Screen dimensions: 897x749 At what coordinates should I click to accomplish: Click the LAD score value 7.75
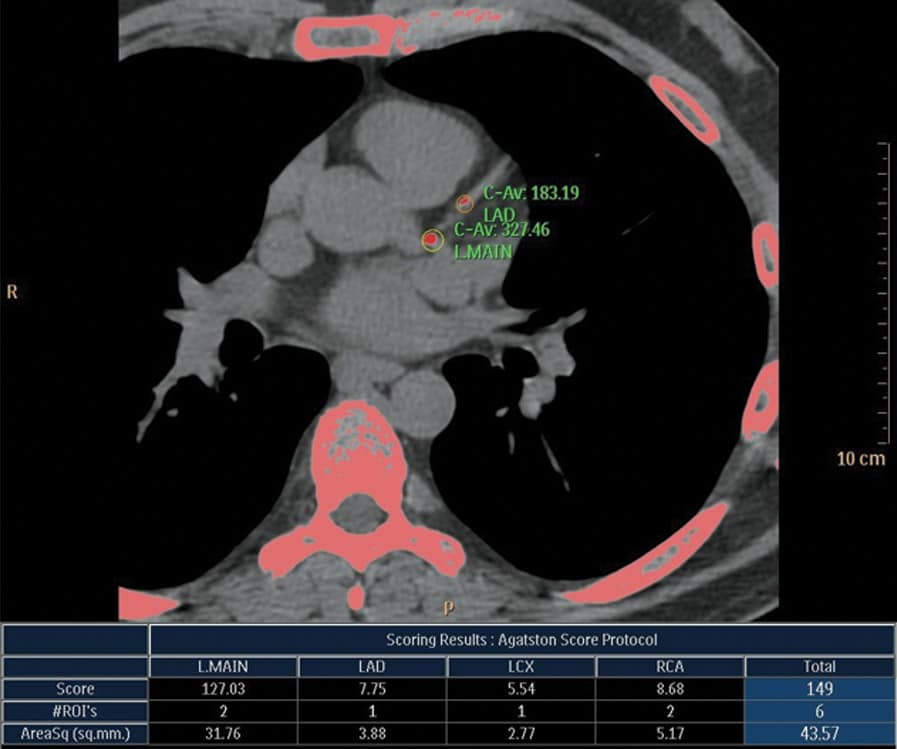[372, 689]
